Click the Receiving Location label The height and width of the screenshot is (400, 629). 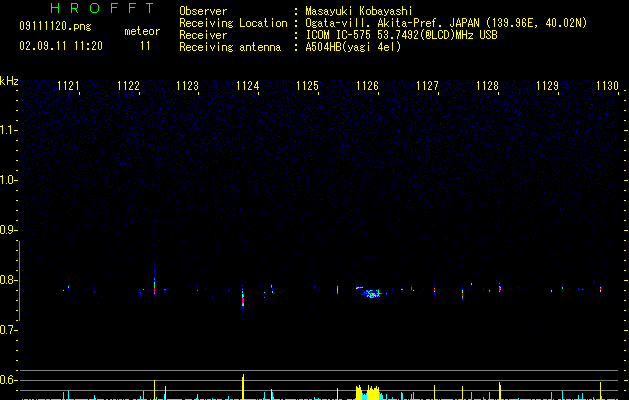click(233, 23)
